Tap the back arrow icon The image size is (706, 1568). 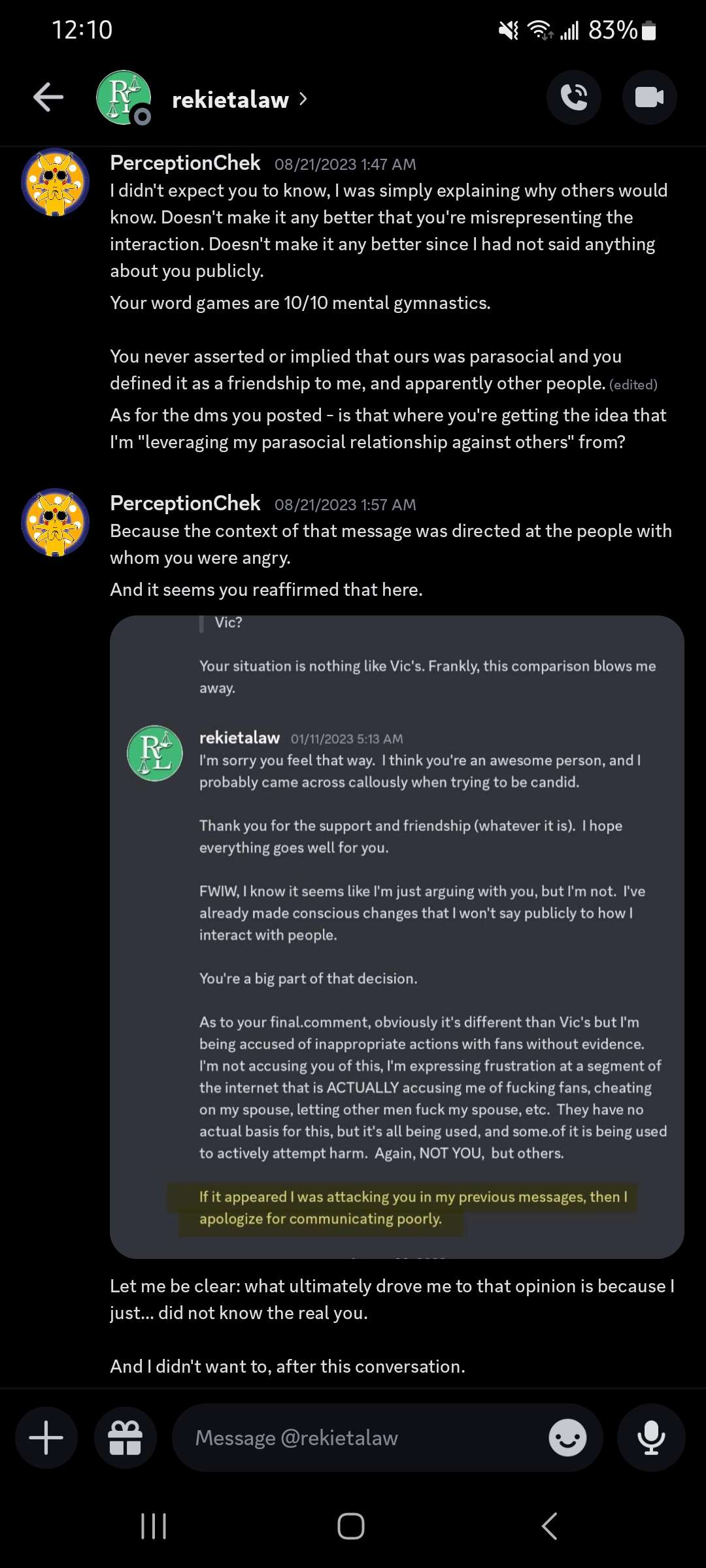pyautogui.click(x=48, y=98)
